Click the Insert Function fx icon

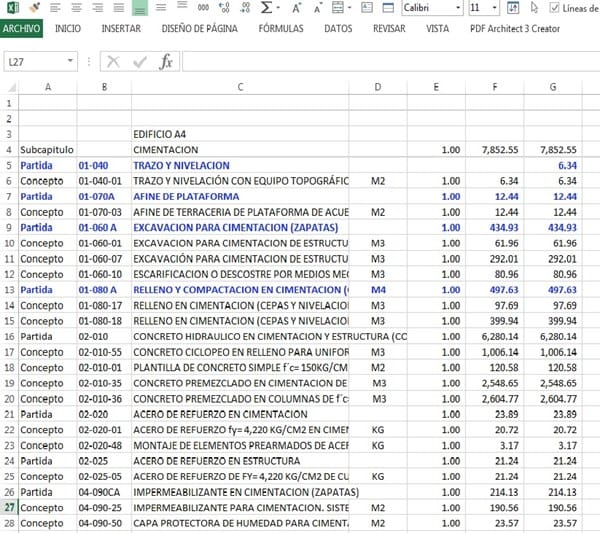166,62
